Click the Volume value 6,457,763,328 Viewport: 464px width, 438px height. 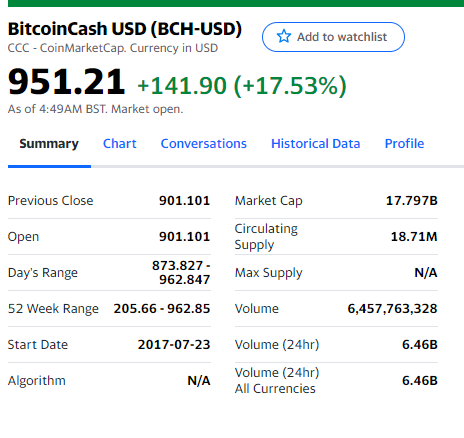pyautogui.click(x=392, y=309)
